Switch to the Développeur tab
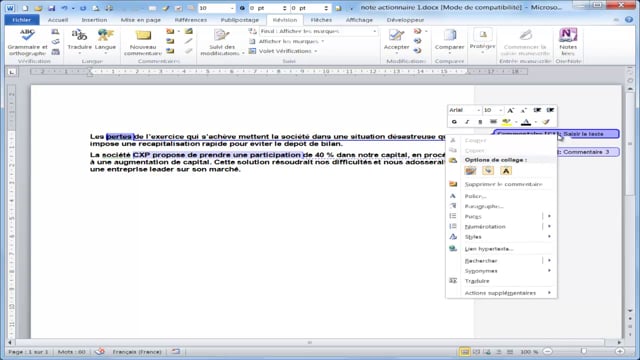The height and width of the screenshot is (360, 640). click(x=405, y=20)
